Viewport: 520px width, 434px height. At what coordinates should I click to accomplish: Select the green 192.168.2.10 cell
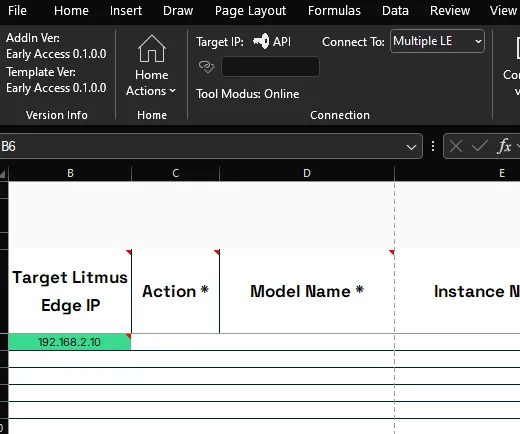[x=70, y=342]
